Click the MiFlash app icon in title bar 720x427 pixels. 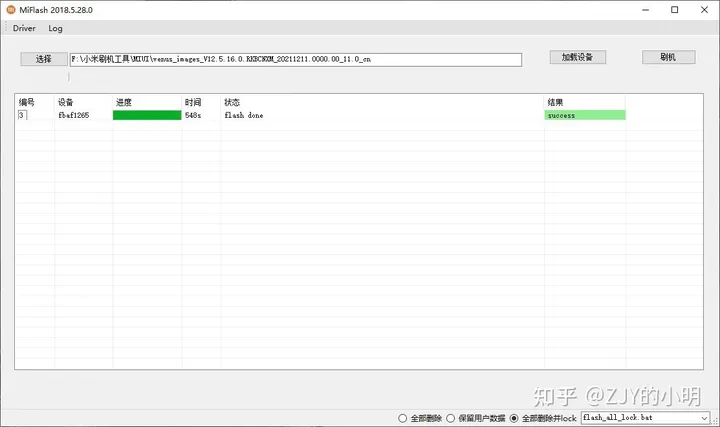click(11, 9)
